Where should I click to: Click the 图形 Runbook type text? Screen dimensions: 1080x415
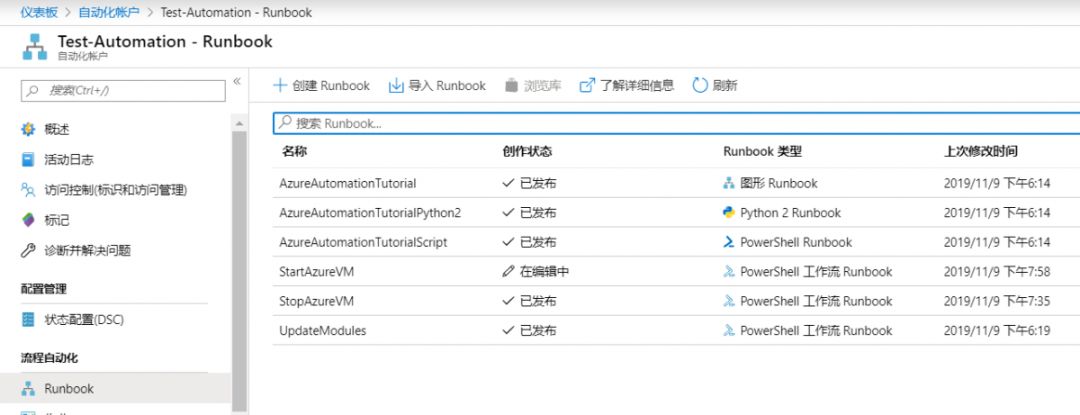coord(778,183)
